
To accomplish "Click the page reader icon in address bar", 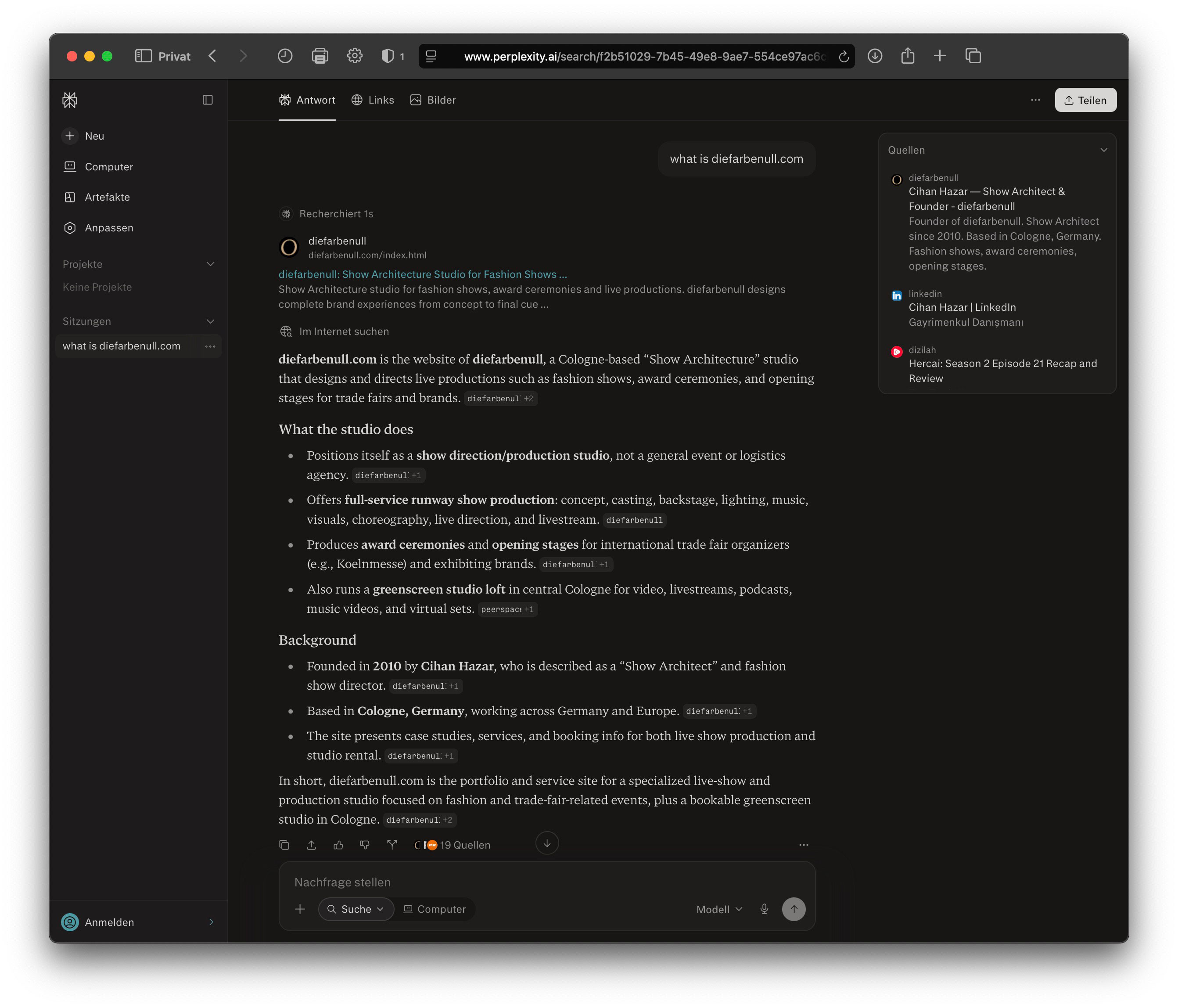I will (x=431, y=56).
